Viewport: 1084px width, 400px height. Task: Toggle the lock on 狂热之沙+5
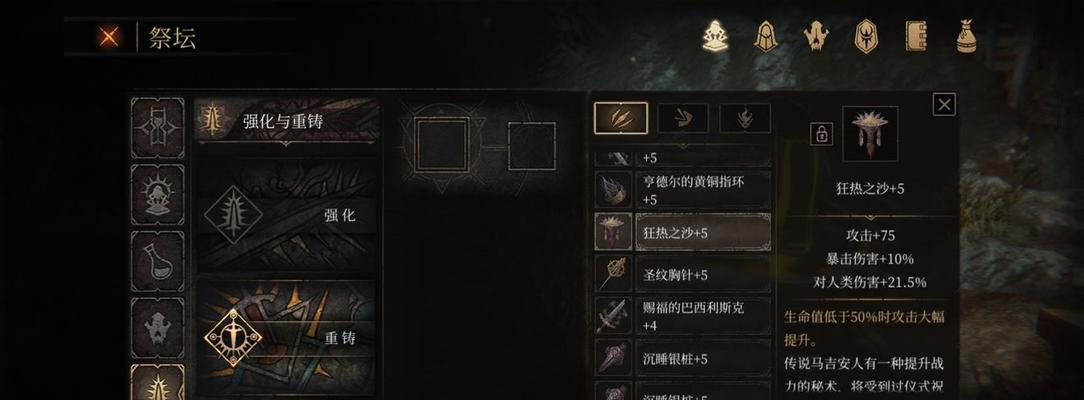pos(821,134)
